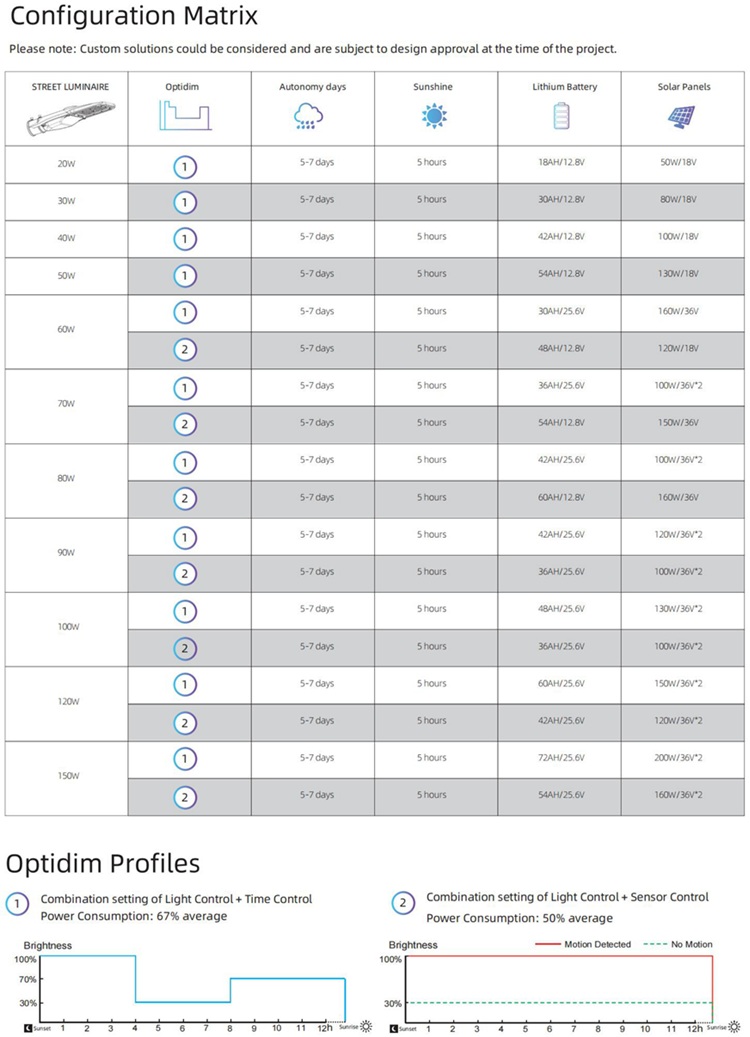Click the red Motion Detected legend line
750x1037 pixels.
point(546,944)
